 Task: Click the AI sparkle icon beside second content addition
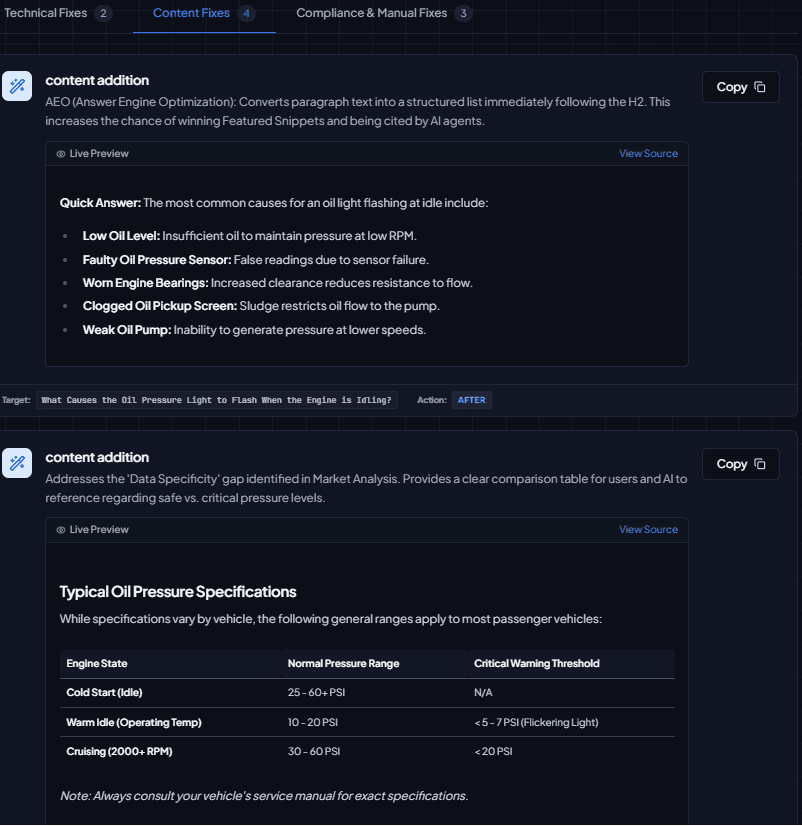(17, 463)
